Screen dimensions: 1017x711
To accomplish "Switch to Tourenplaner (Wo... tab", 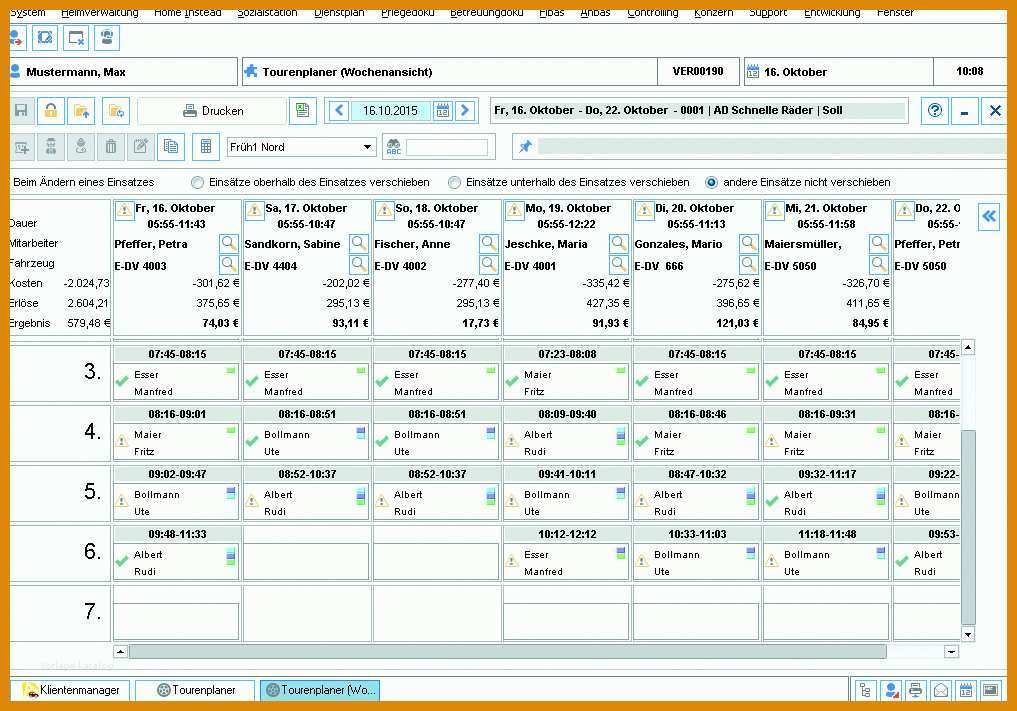I will [x=320, y=690].
